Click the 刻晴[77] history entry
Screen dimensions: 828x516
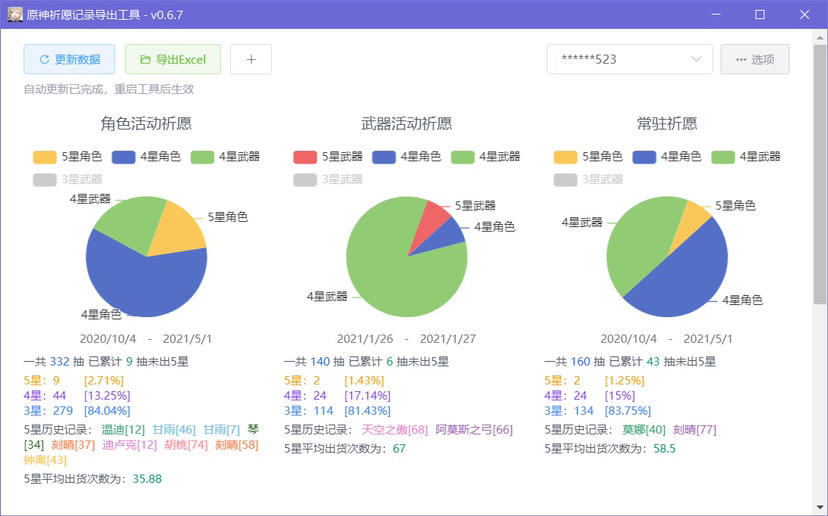pos(695,429)
